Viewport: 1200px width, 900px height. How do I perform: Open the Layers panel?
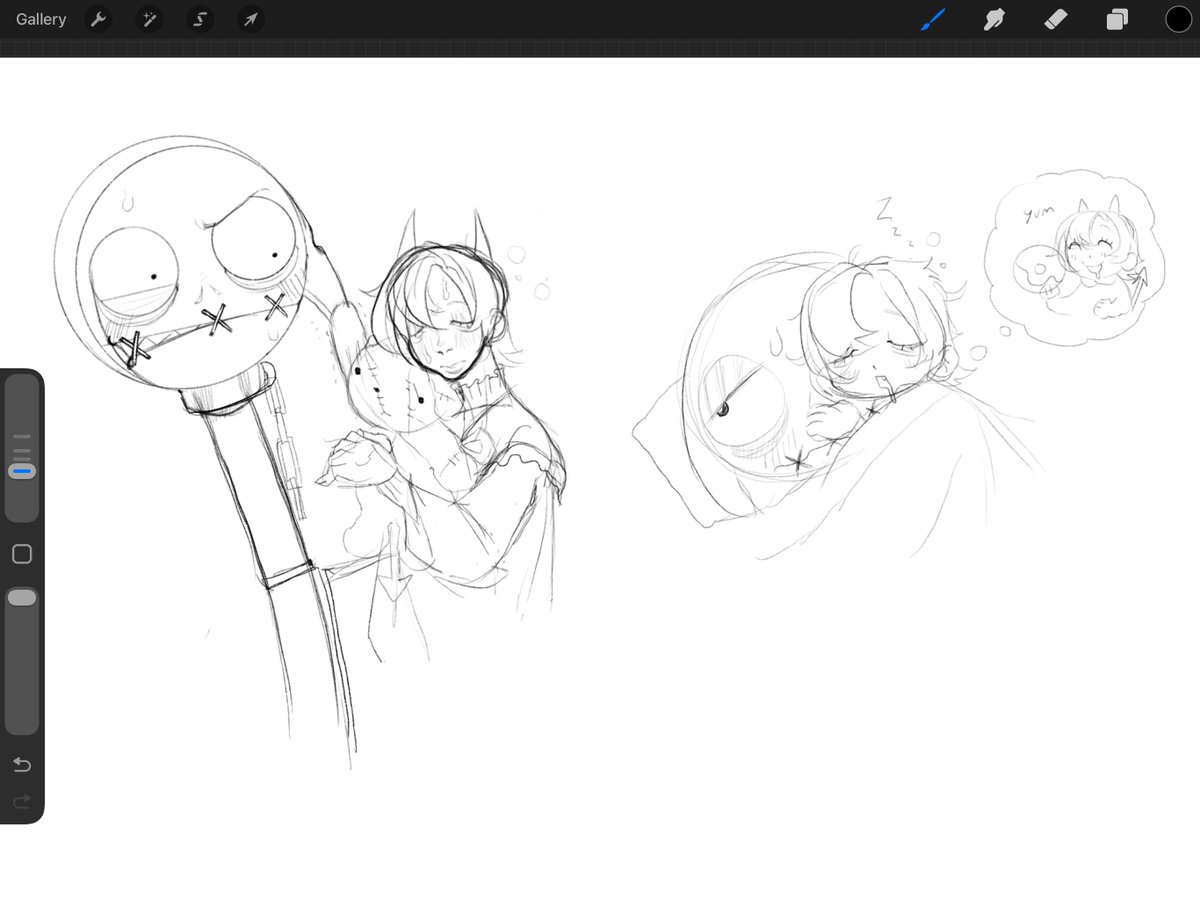coord(1117,19)
